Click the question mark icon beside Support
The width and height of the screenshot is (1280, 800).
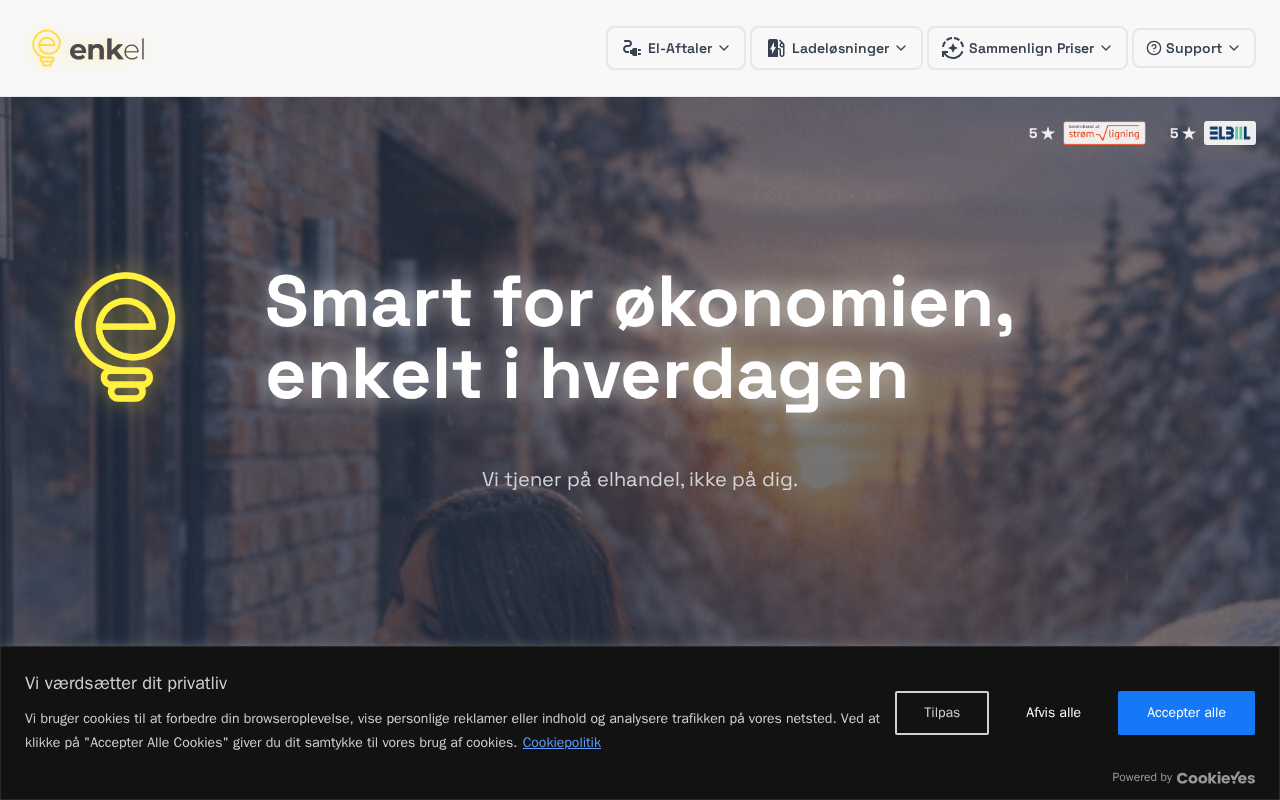[x=1153, y=48]
